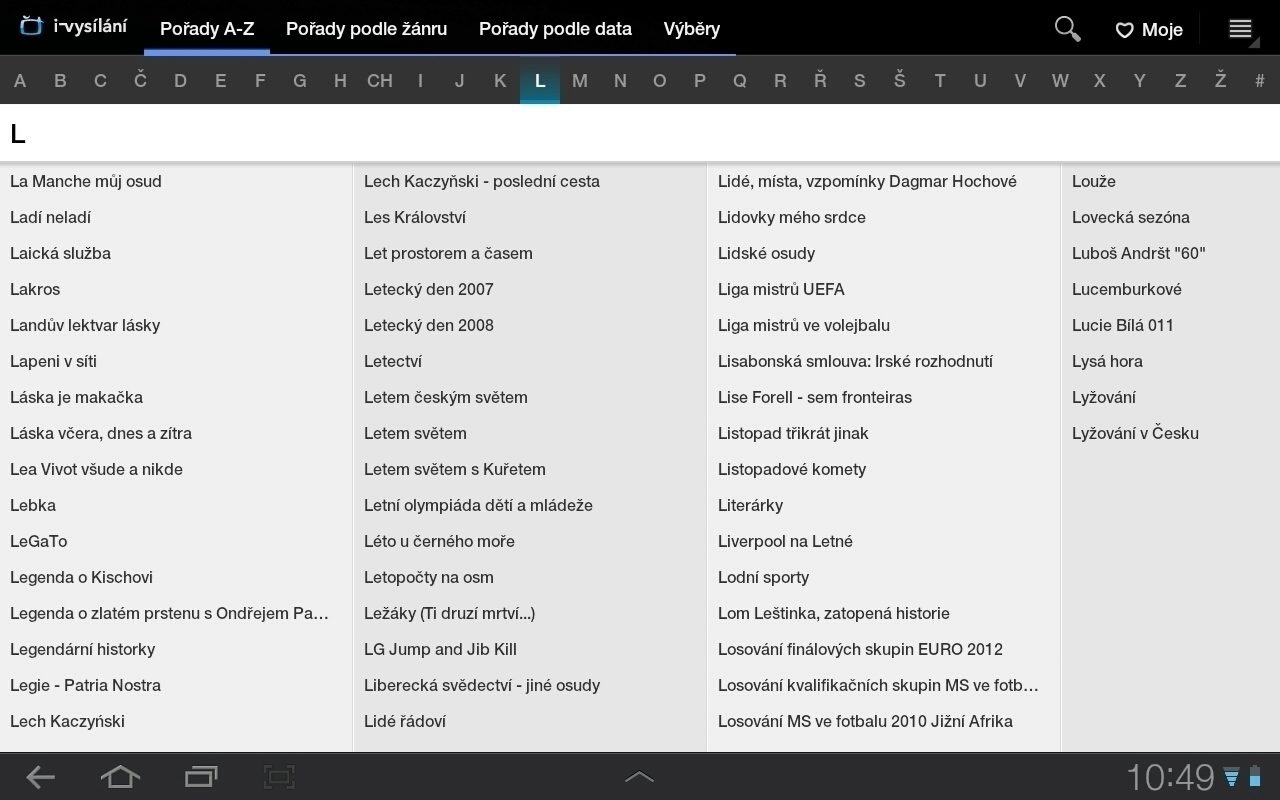The image size is (1280, 800).
Task: Tap the screenshot capture icon
Action: [279, 776]
